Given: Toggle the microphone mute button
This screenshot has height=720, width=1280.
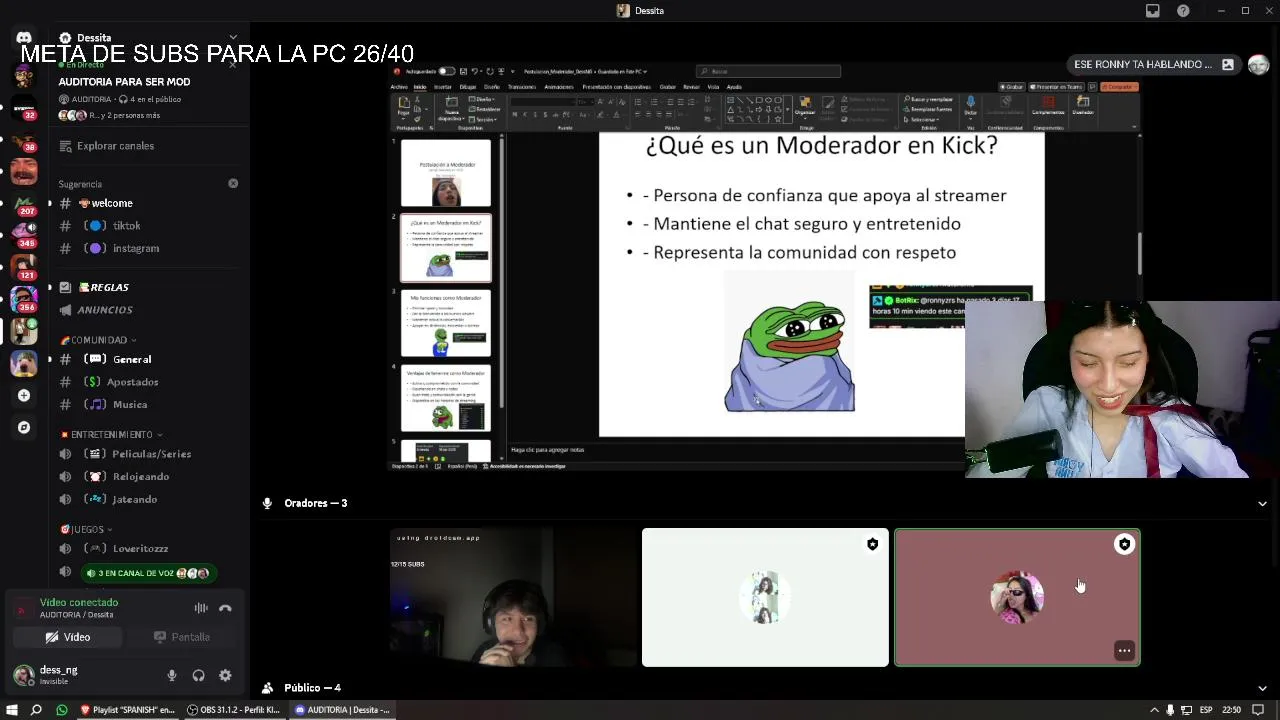Looking at the screenshot, I should pos(172,676).
